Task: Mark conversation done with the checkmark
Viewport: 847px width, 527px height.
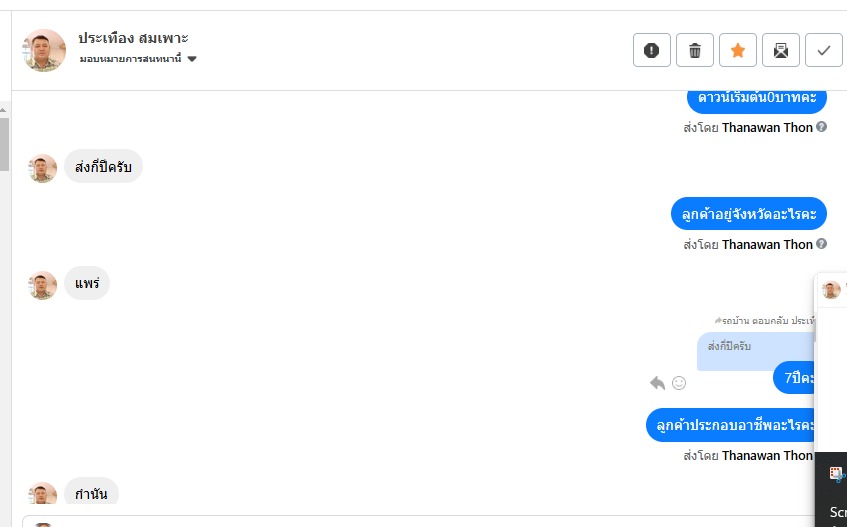Action: (x=824, y=50)
